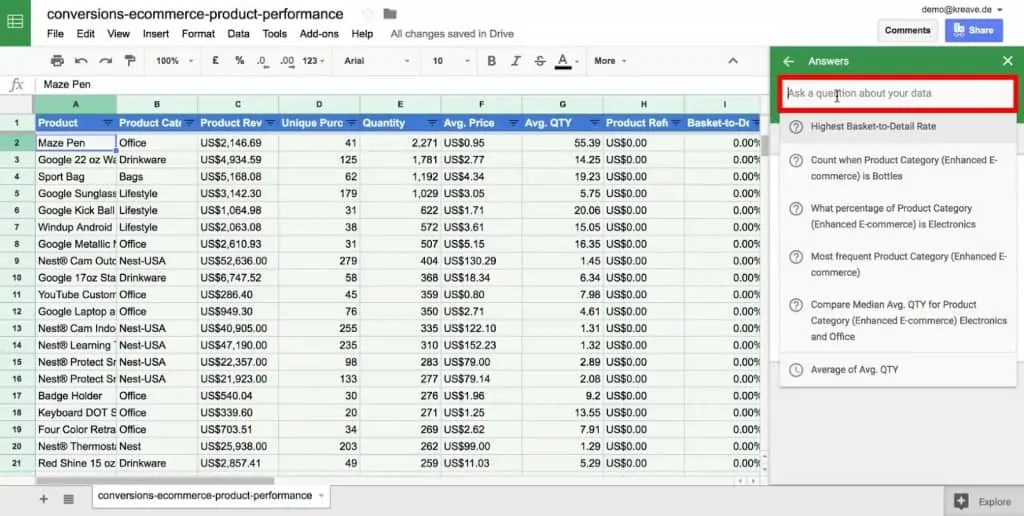Choose What percentage is Electronics suggestion
This screenshot has width=1024, height=516.
[898, 216]
